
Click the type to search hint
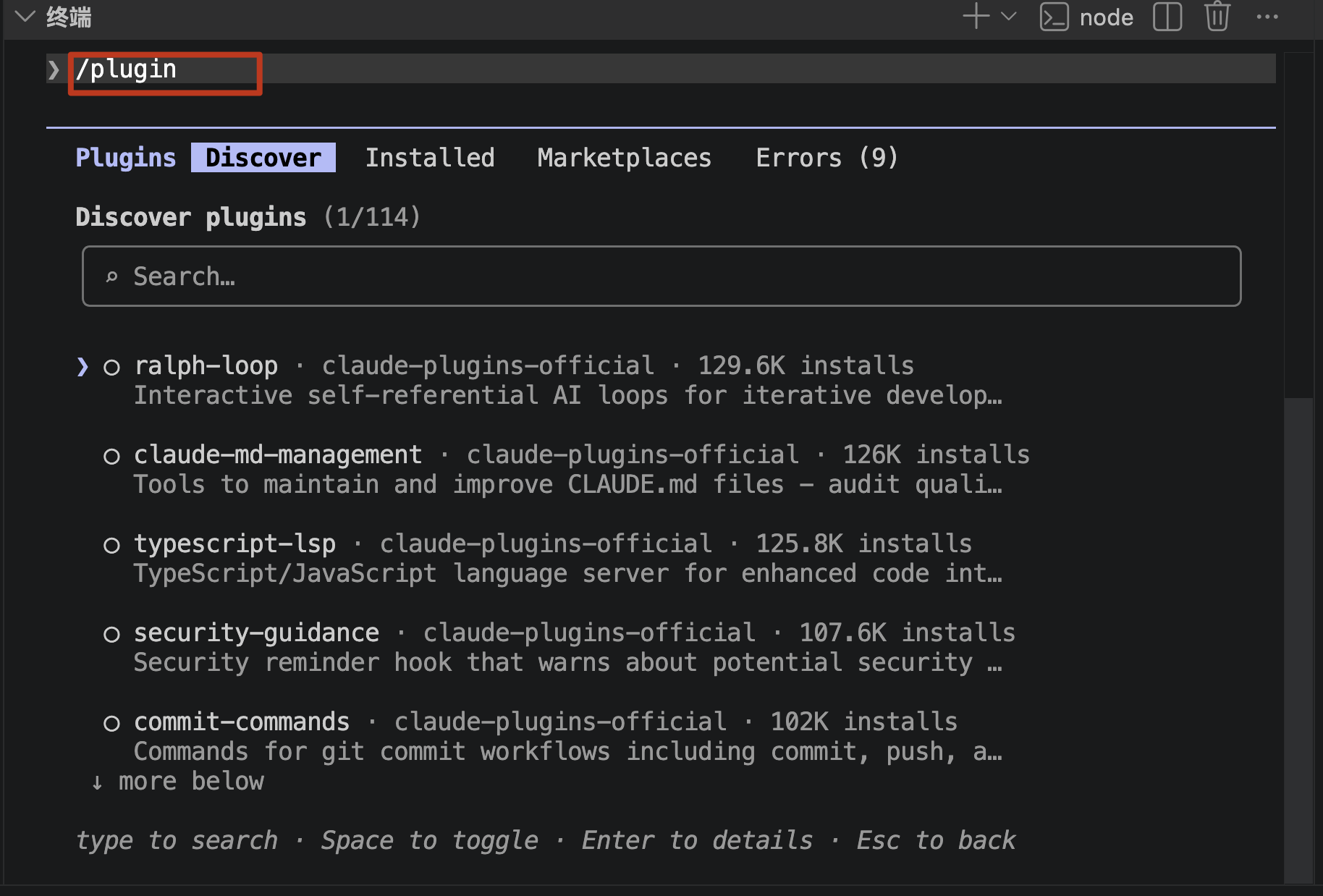pos(177,841)
